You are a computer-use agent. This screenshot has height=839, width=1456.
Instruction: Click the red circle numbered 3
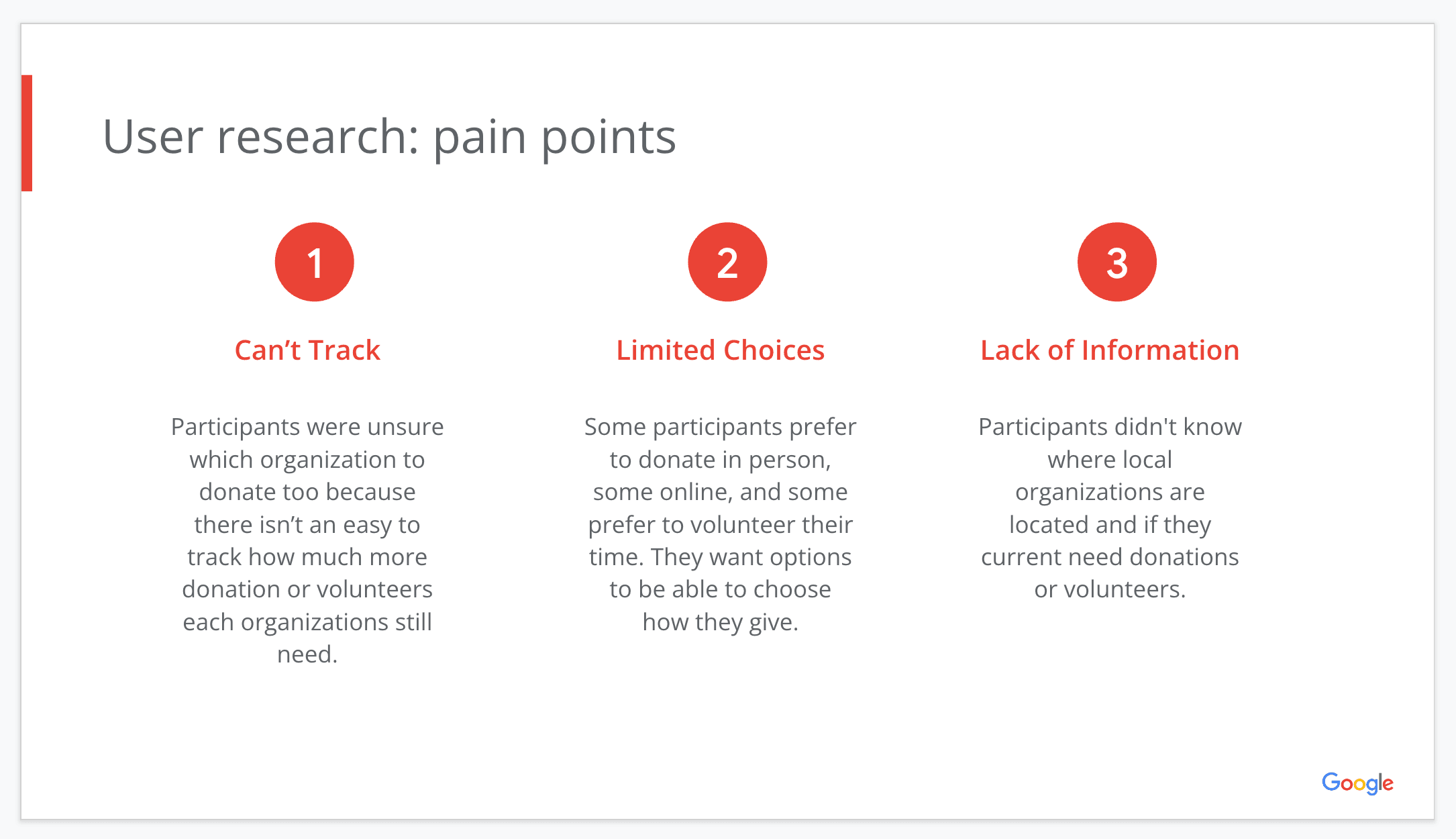click(1117, 262)
